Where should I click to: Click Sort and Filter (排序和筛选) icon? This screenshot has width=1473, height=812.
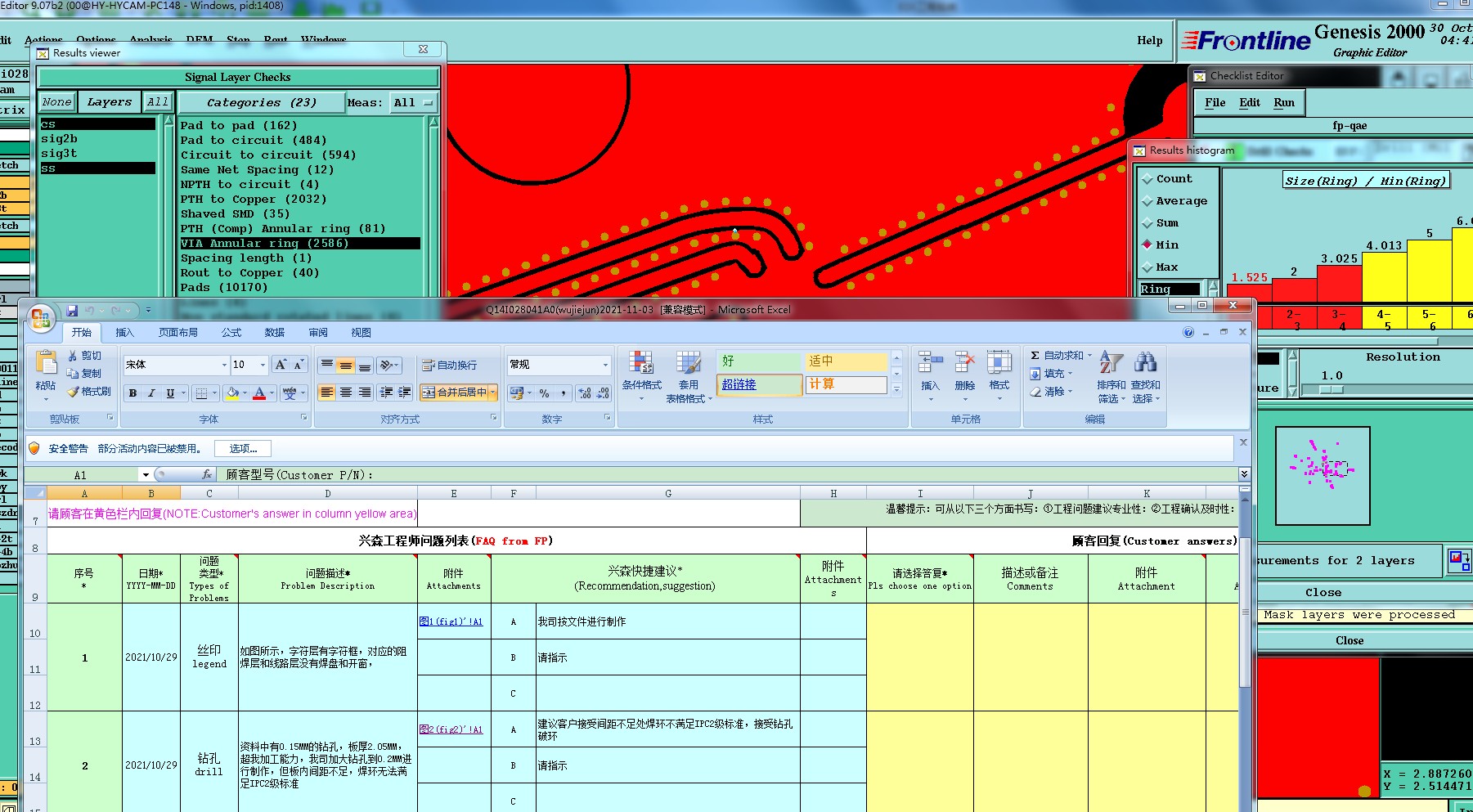click(x=1111, y=364)
